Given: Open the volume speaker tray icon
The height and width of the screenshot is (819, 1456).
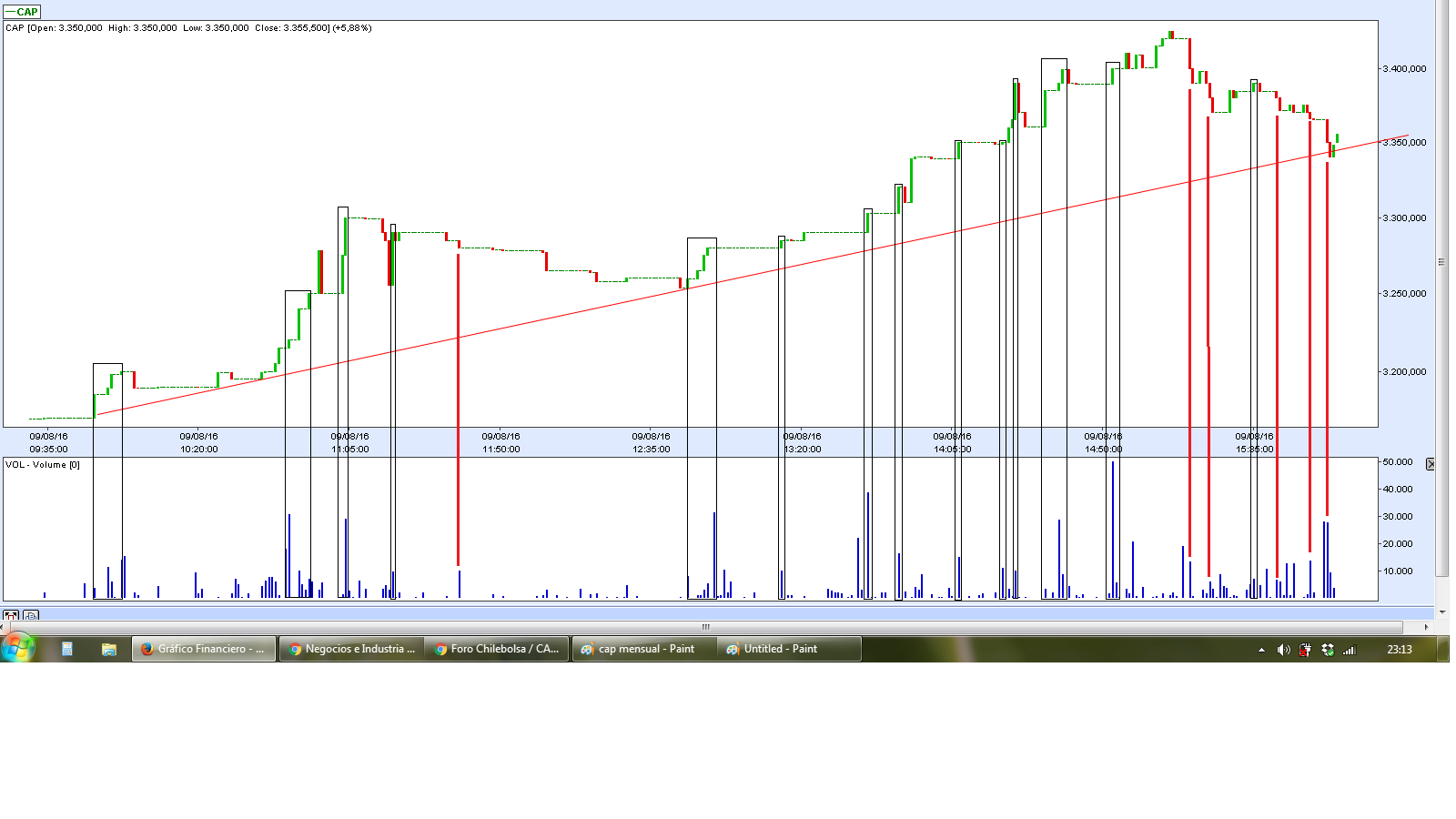Looking at the screenshot, I should [x=1283, y=650].
